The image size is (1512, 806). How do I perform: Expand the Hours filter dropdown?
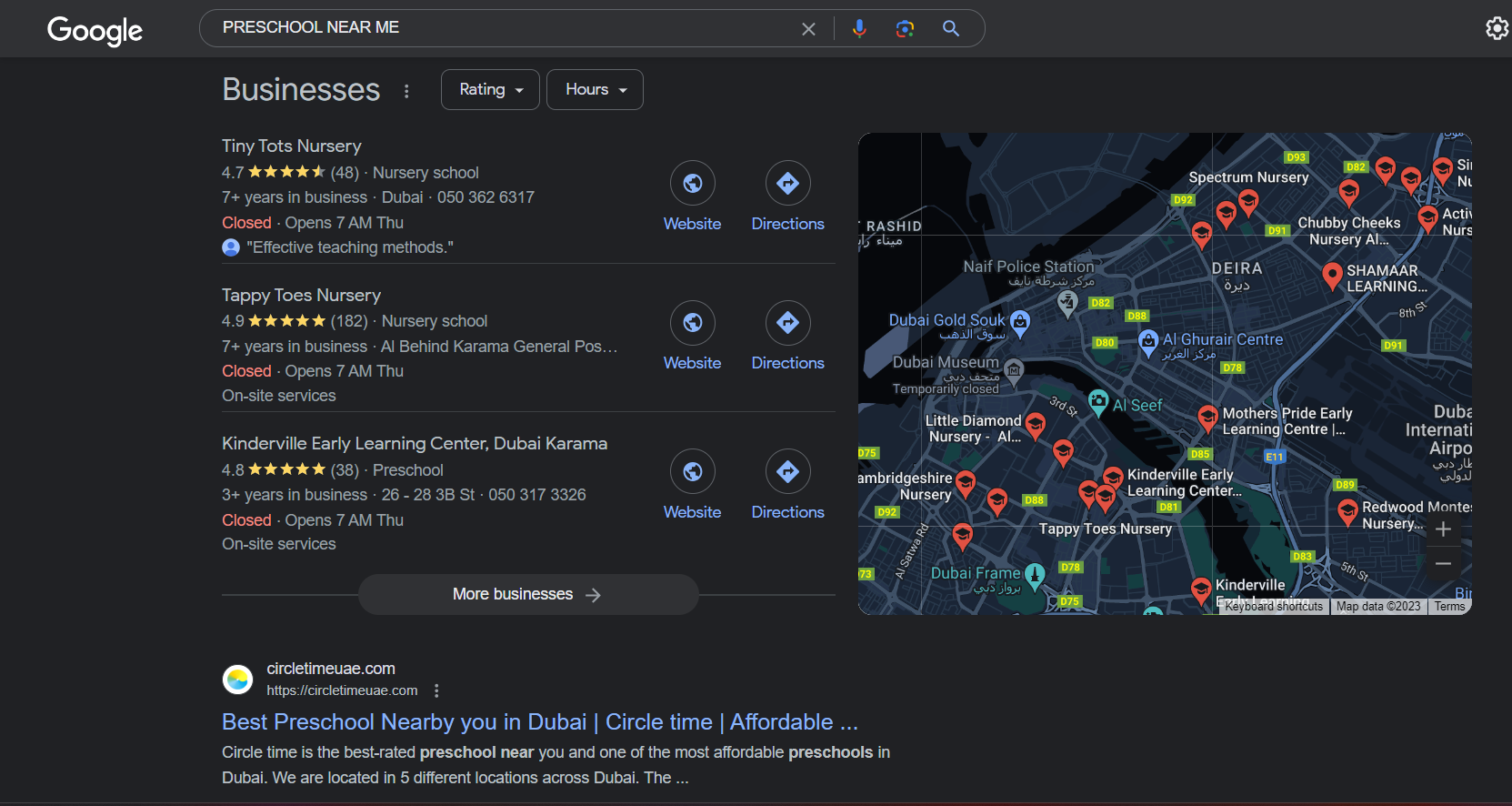tap(595, 89)
